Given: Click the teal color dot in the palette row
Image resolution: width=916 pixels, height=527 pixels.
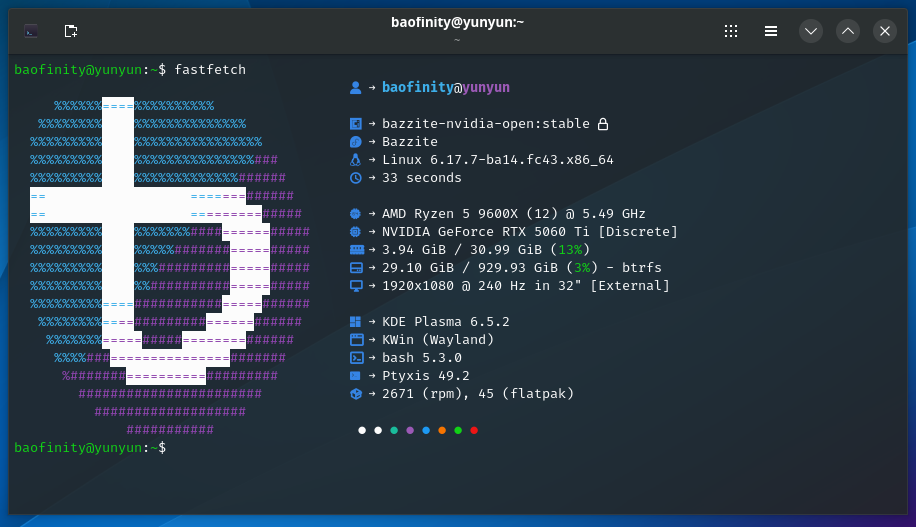Looking at the screenshot, I should pyautogui.click(x=394, y=431).
